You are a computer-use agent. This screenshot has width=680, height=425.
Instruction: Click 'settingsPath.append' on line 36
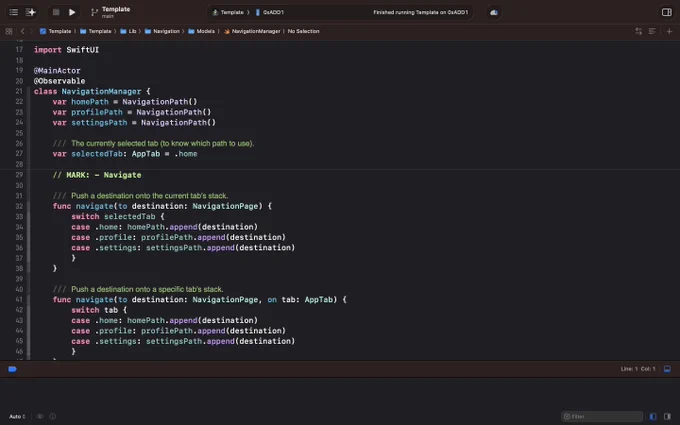pos(190,248)
